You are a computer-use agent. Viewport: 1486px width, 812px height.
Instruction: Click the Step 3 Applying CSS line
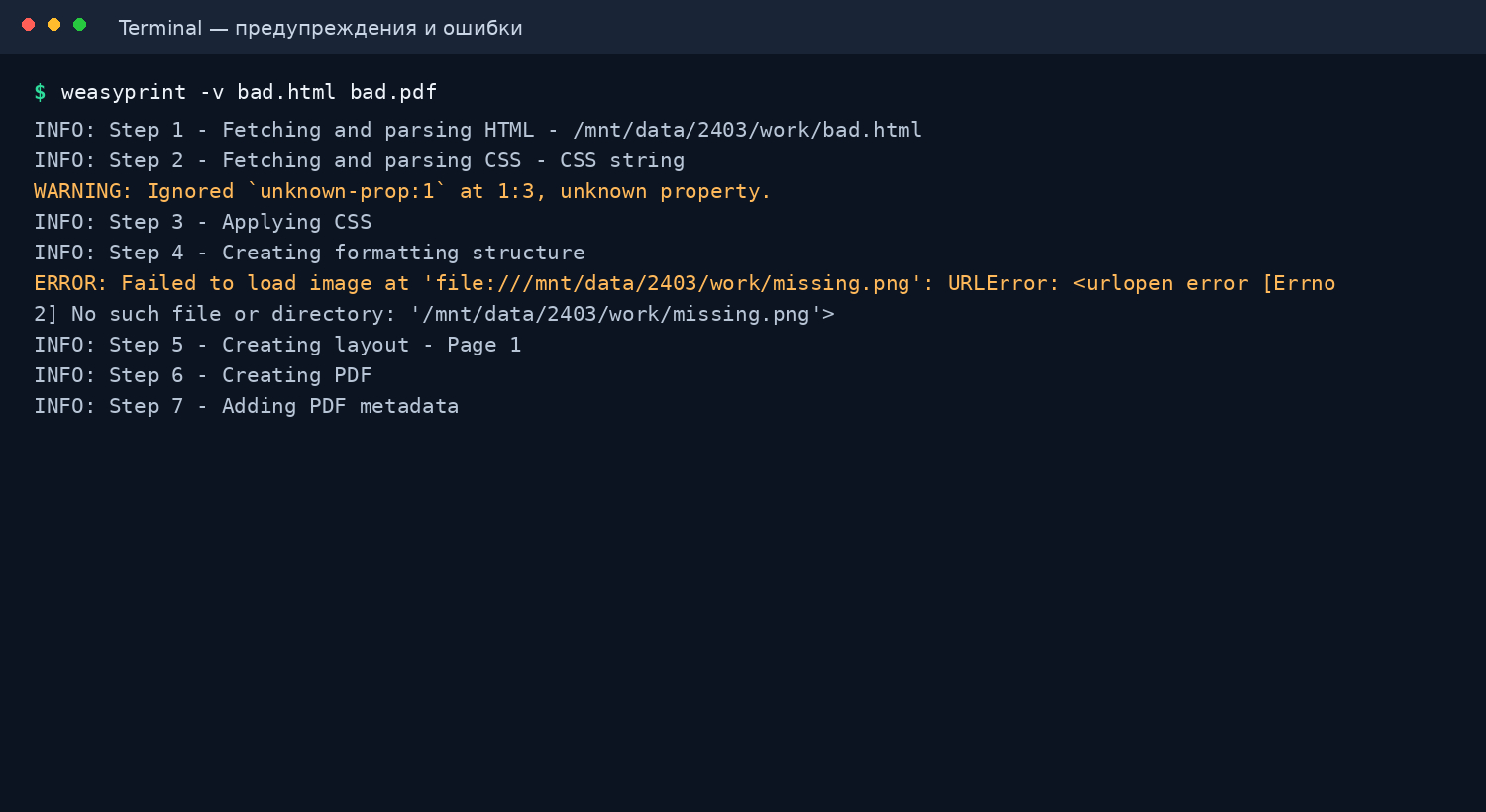click(x=202, y=222)
